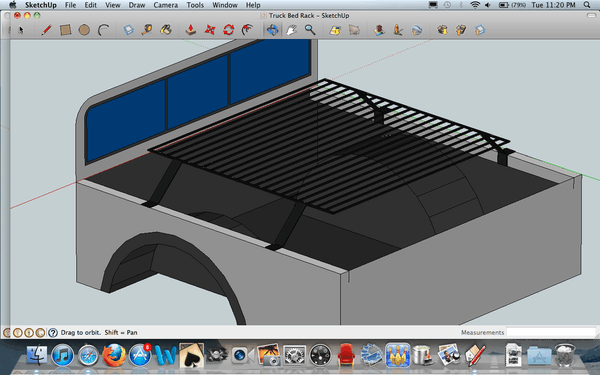Pick the red Pencil line tool

tap(47, 30)
